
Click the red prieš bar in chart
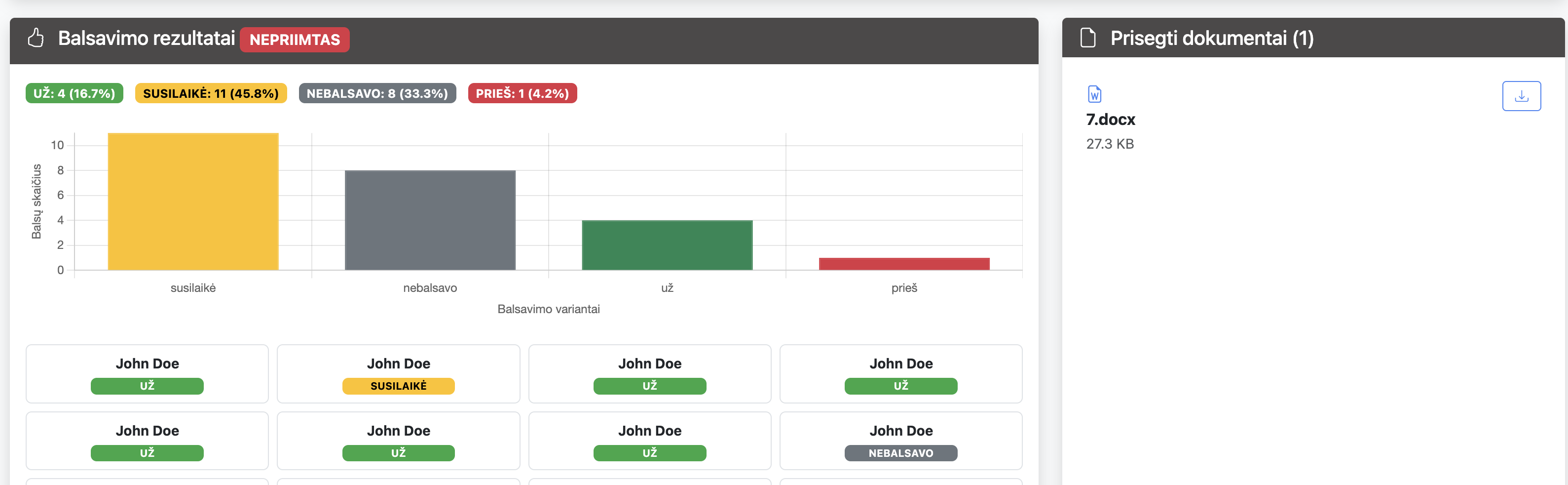click(x=903, y=264)
